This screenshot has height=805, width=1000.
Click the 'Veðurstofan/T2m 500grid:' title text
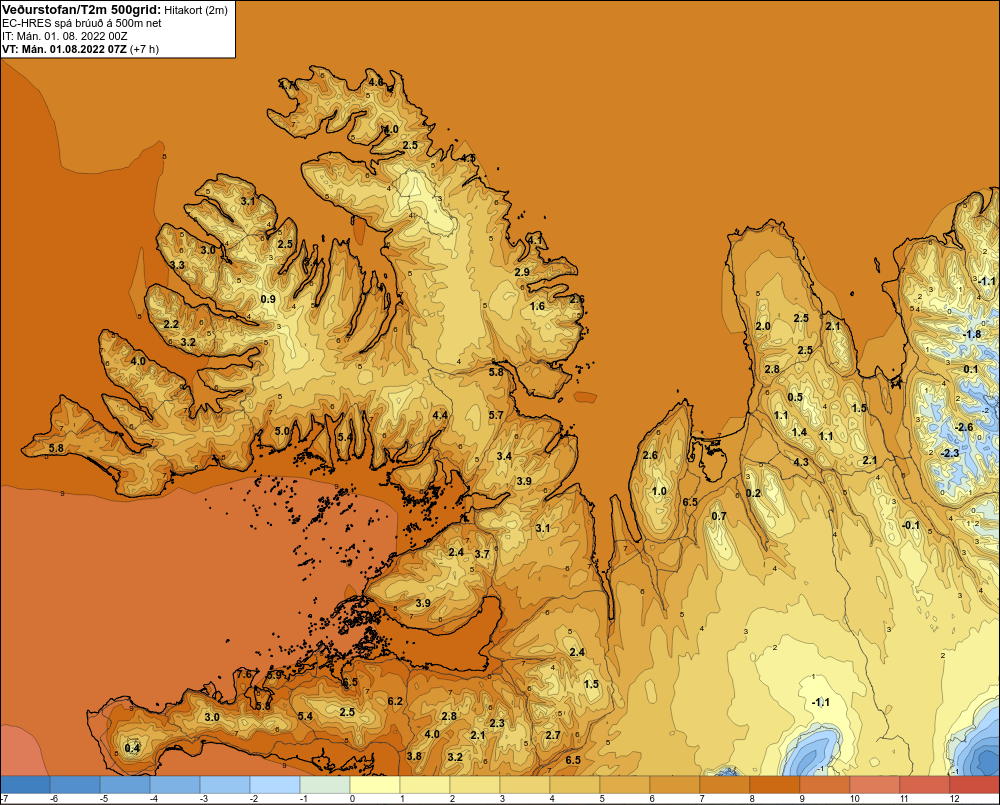[x=82, y=10]
